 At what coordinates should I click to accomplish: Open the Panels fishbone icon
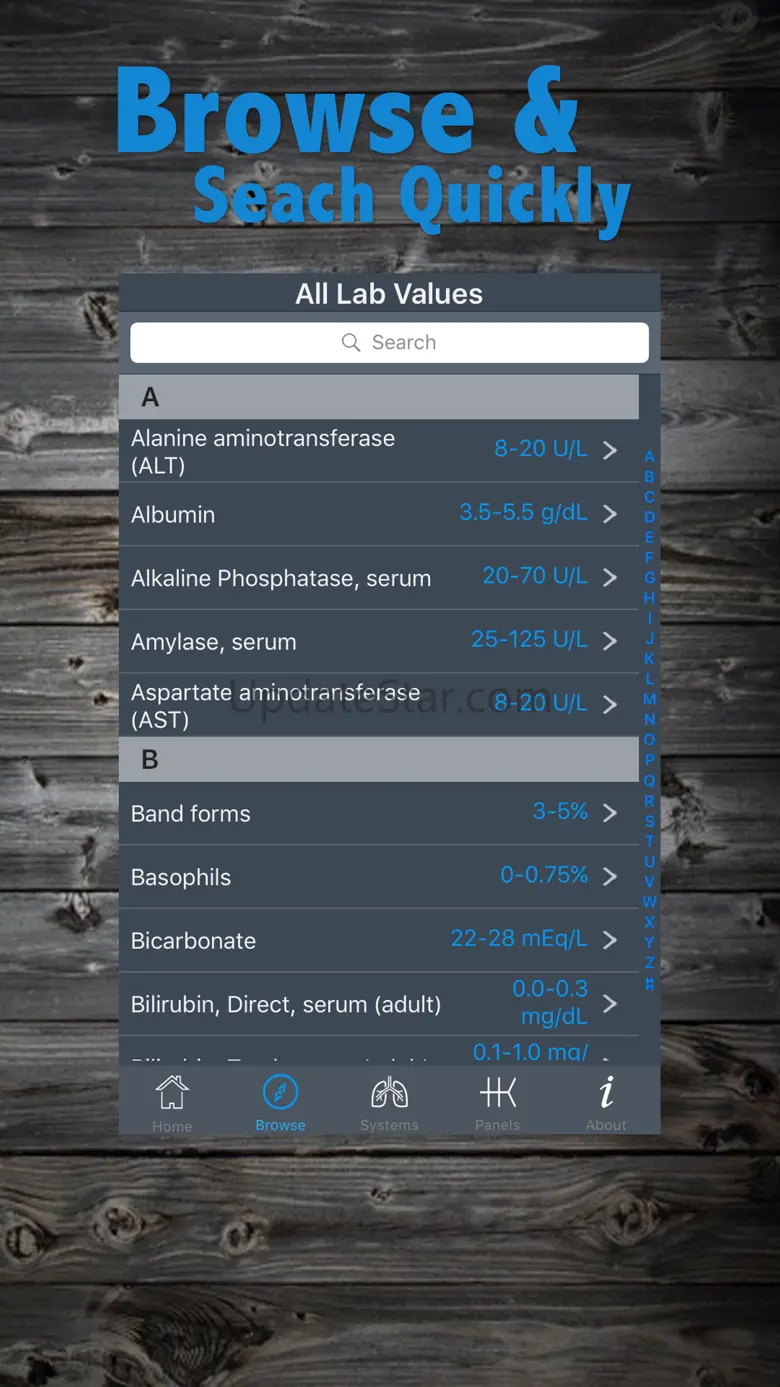(x=498, y=1092)
